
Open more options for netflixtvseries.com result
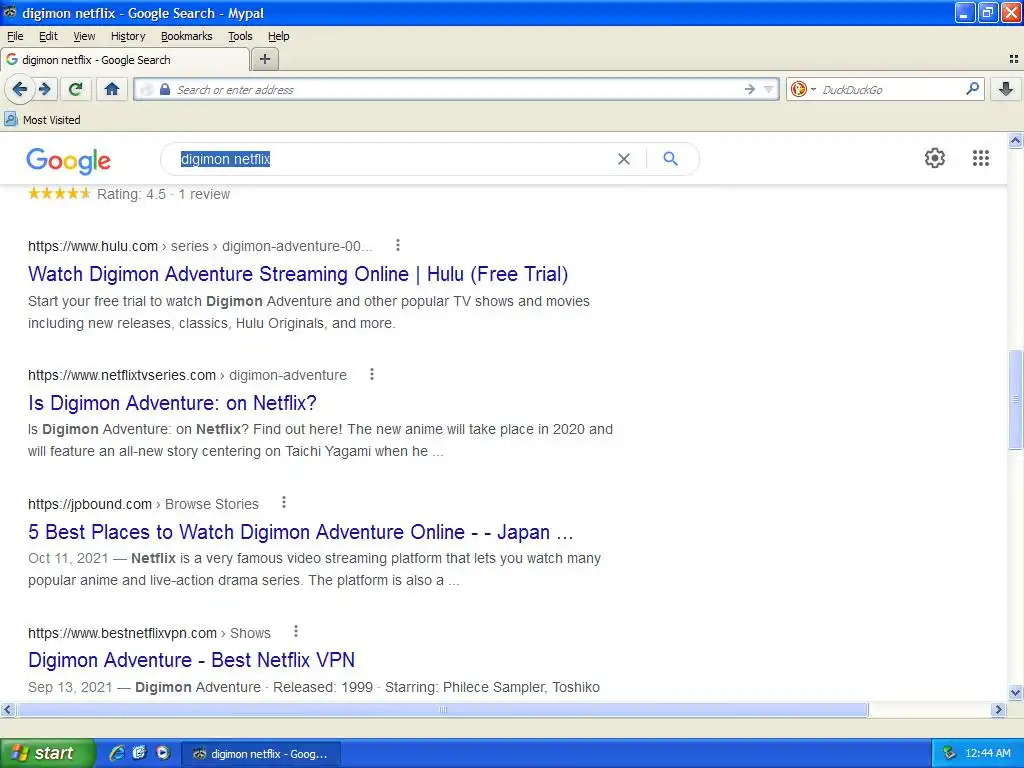372,374
